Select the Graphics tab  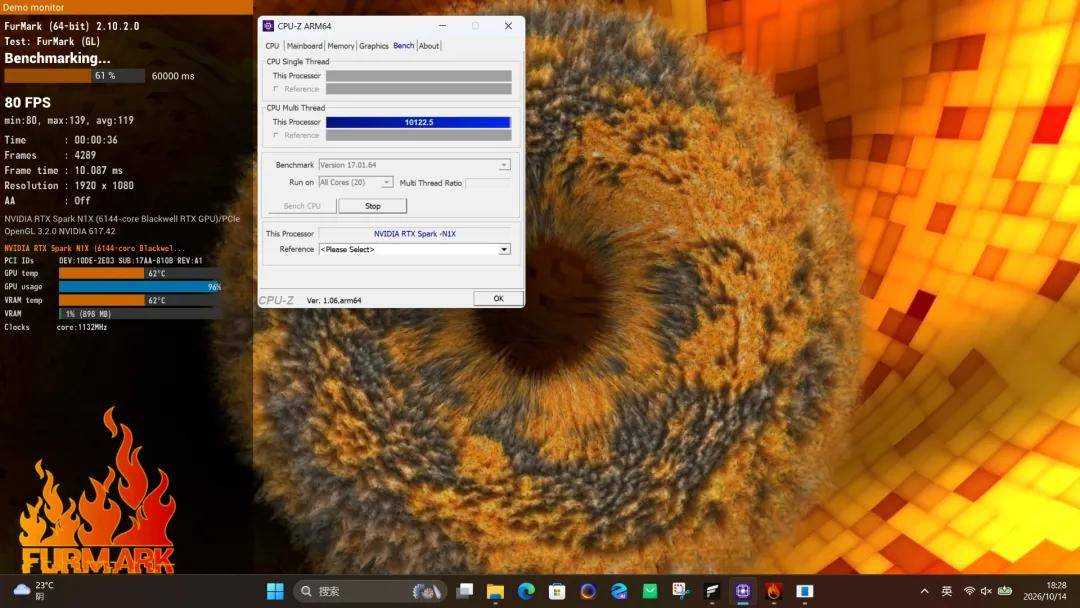[x=374, y=46]
